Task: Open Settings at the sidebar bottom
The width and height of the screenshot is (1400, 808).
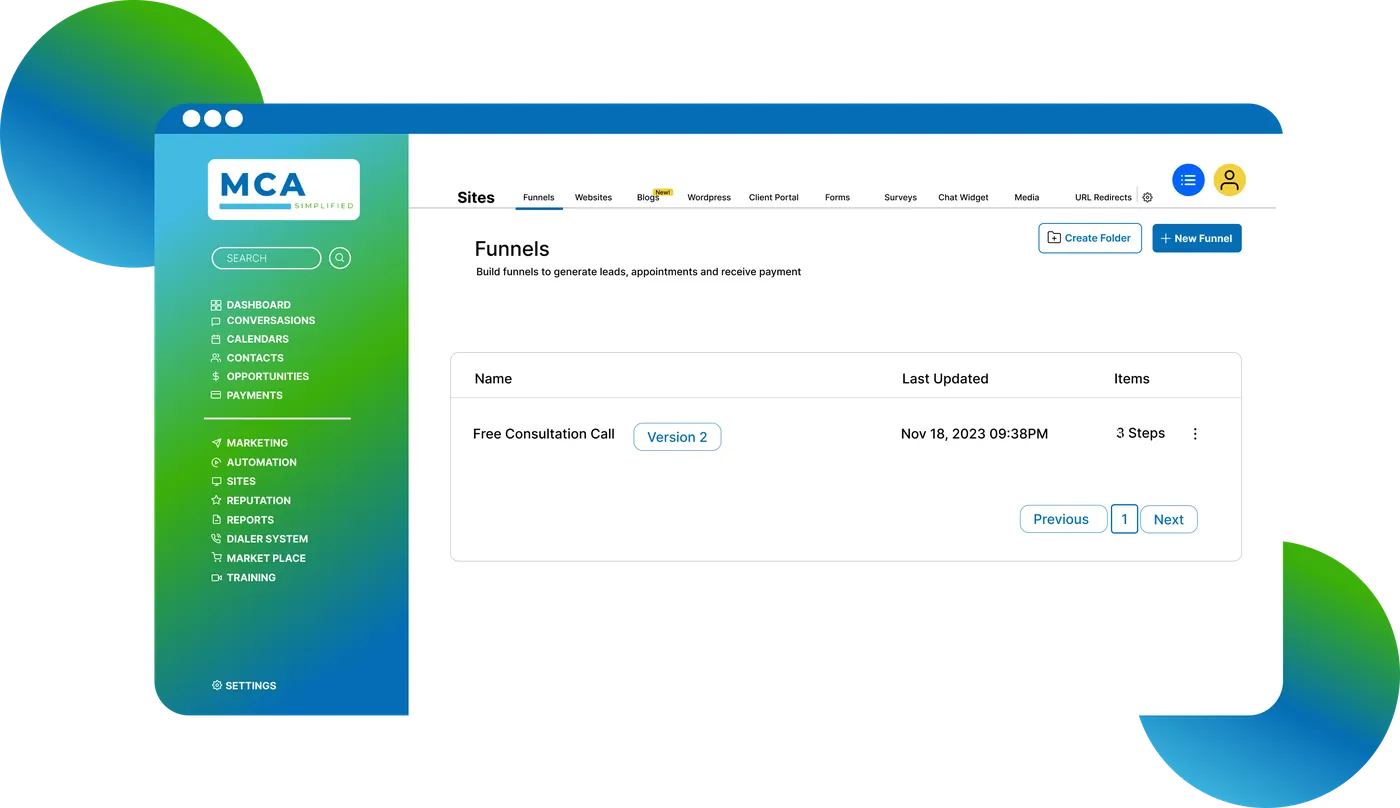Action: [244, 686]
